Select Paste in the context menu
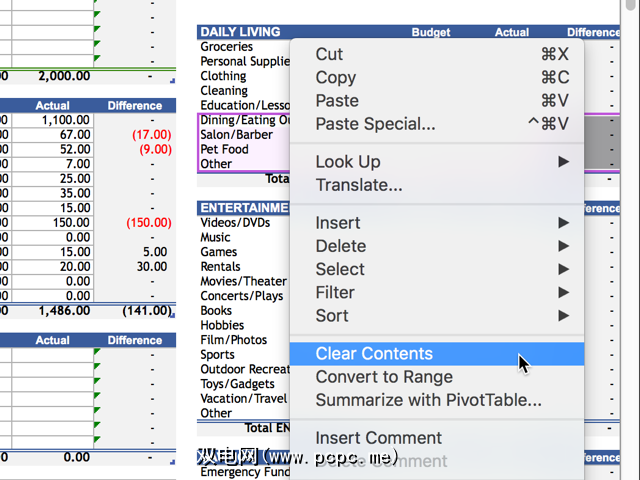The height and width of the screenshot is (480, 640). pyautogui.click(x=437, y=100)
